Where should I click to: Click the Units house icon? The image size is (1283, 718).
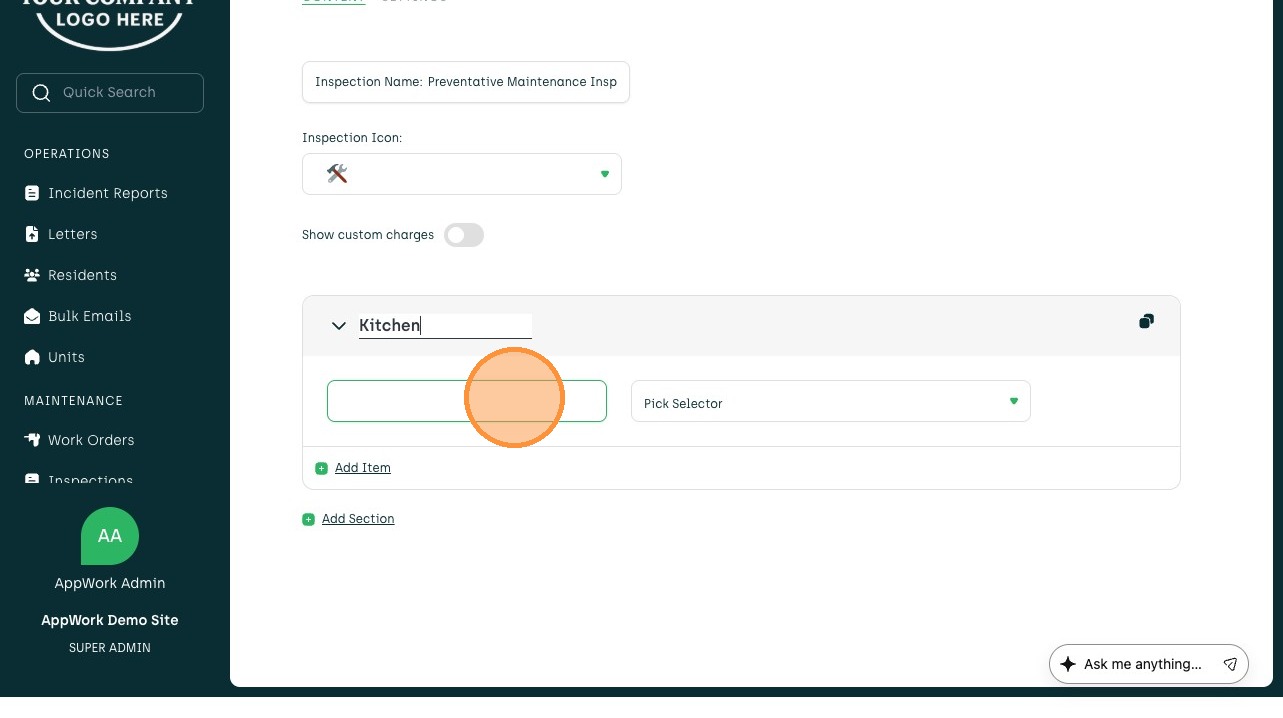click(x=32, y=357)
